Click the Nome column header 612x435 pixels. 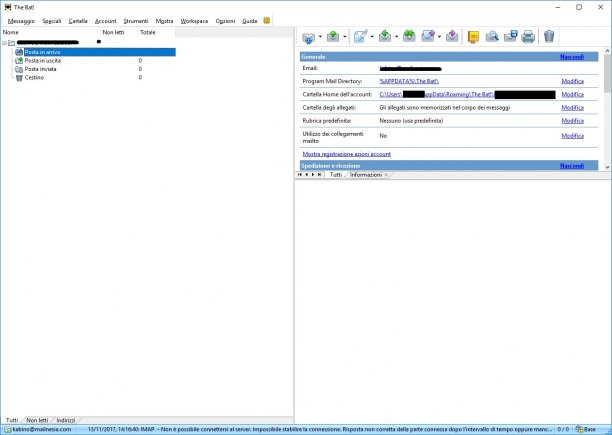click(x=50, y=32)
